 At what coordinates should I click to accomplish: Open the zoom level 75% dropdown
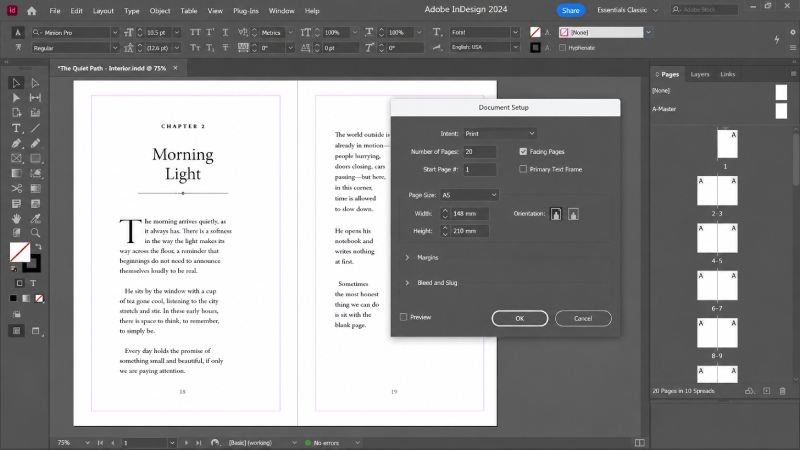(x=87, y=443)
